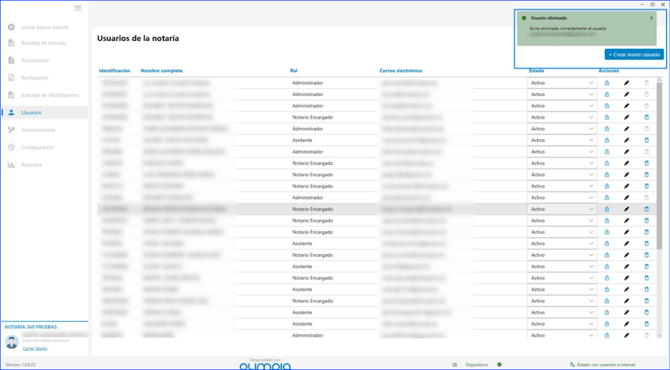This screenshot has width=670, height=370.
Task: Open Iniciar nuevo trámite from sidebar
Action: (x=45, y=27)
